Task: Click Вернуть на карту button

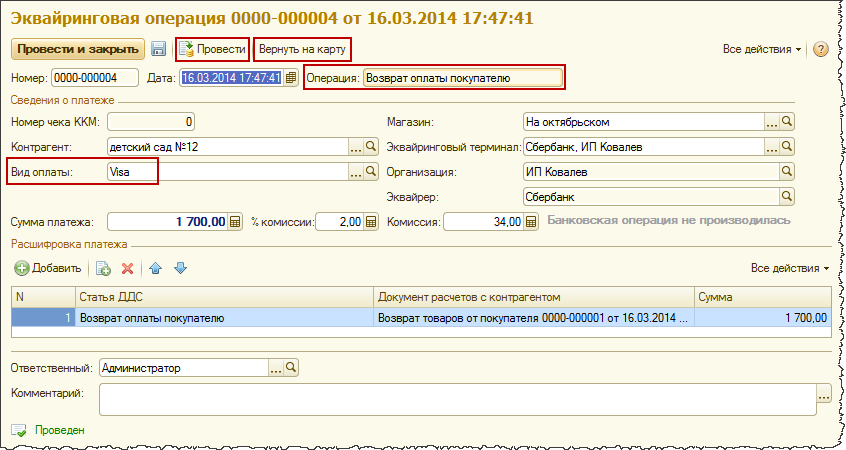Action: [302, 49]
